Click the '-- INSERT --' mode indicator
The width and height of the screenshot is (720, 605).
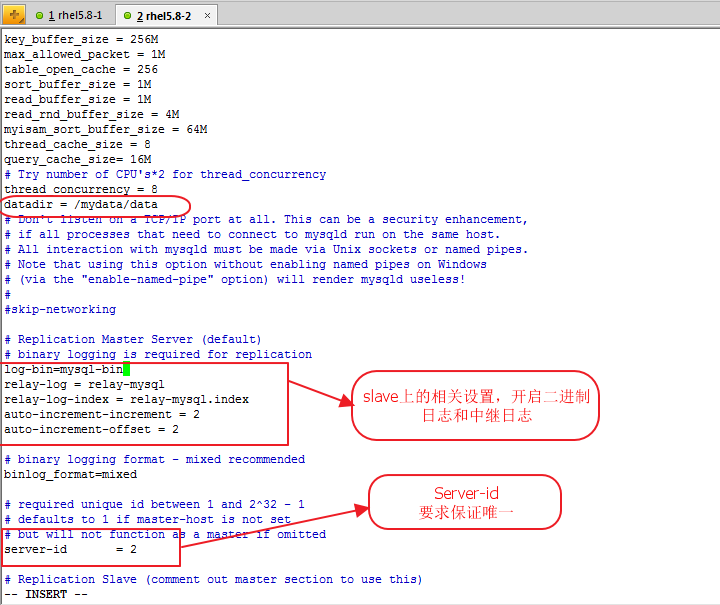(46, 595)
